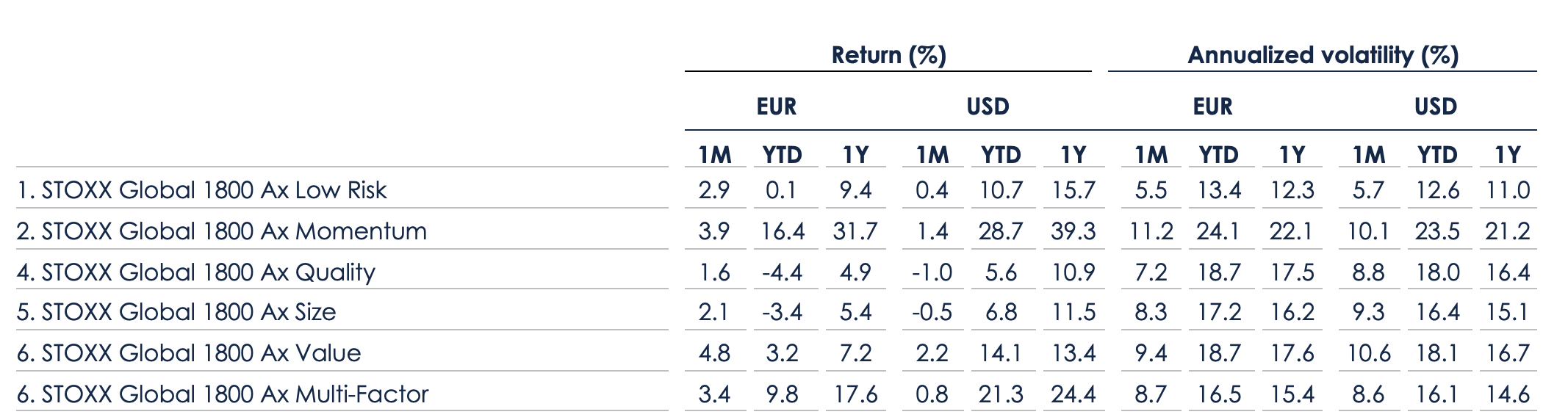Click Quality's -4.4 EUR YTD return cell
The height and width of the screenshot is (420, 1568).
pos(782,272)
